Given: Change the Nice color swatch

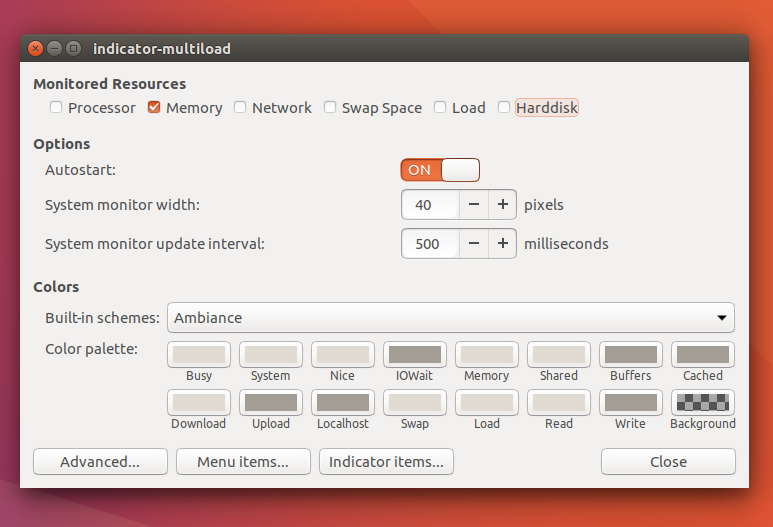Looking at the screenshot, I should [x=343, y=354].
